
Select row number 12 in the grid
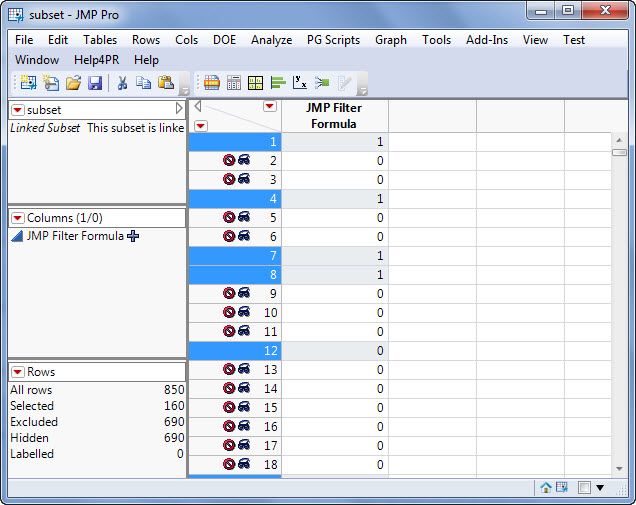(235, 350)
